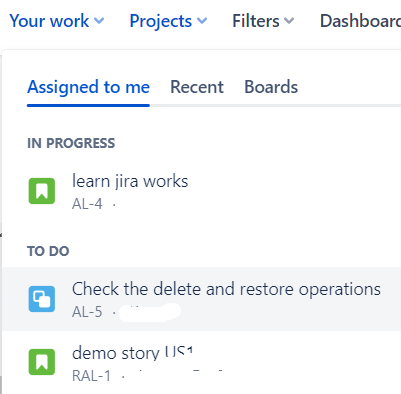Click the green story icon for RAL-1
The height and width of the screenshot is (394, 401).
[42, 362]
